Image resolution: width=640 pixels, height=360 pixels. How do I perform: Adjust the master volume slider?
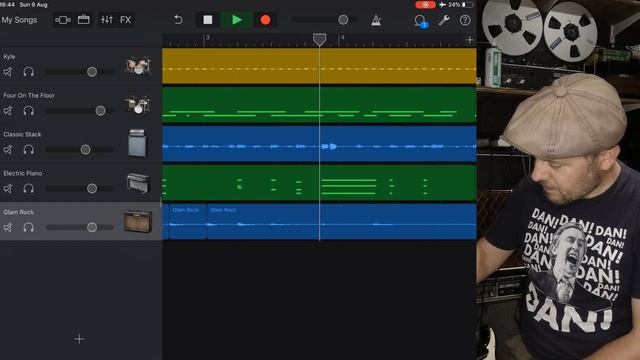tap(325, 20)
